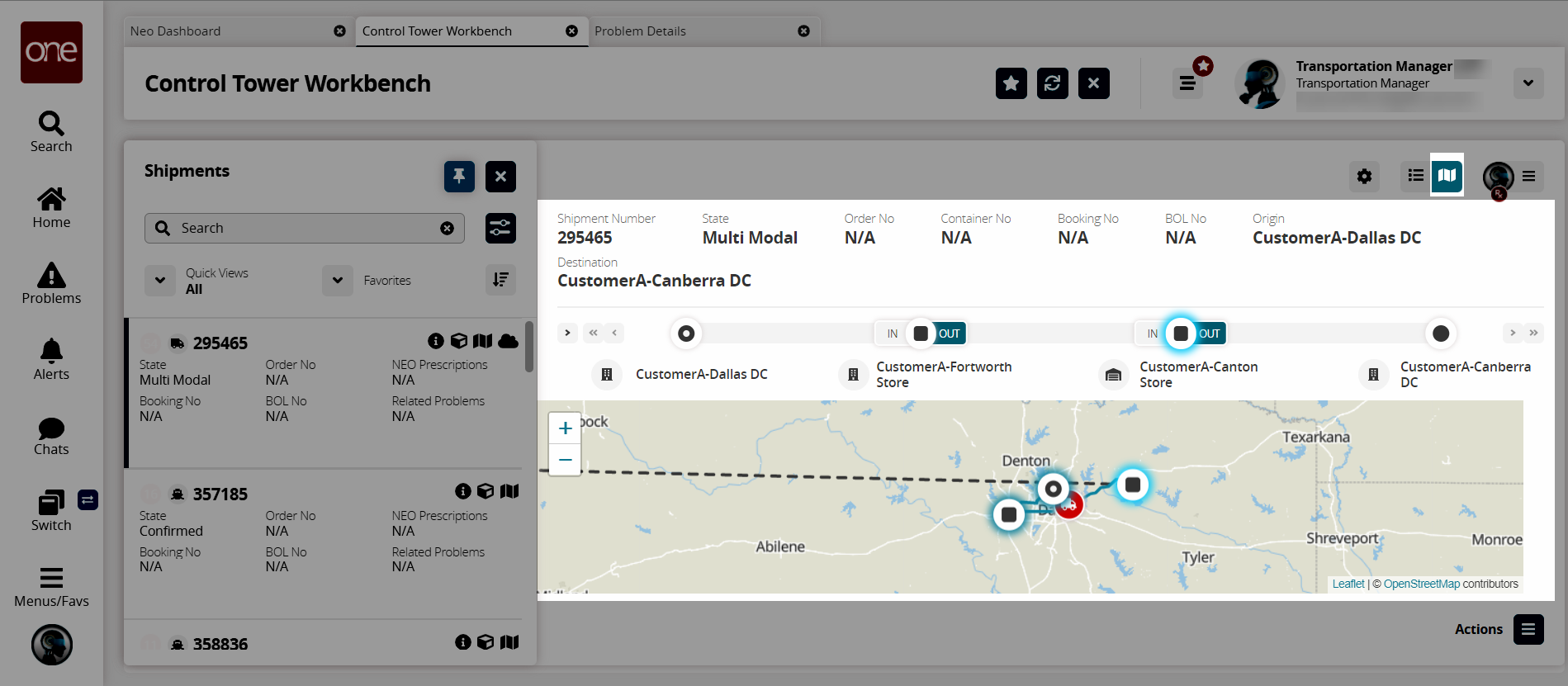Open the OpenStreetMap attribution link
Image resolution: width=1568 pixels, height=686 pixels.
(x=1421, y=584)
